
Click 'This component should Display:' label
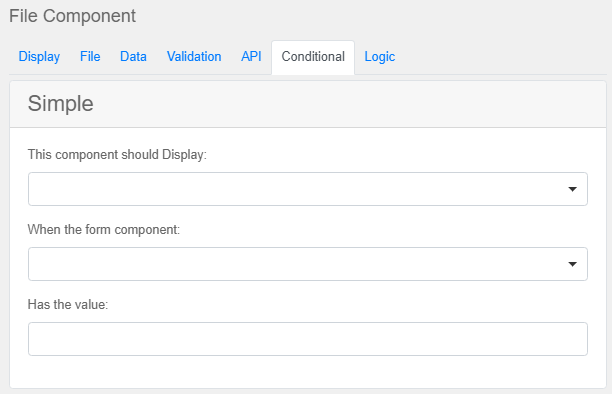point(117,155)
